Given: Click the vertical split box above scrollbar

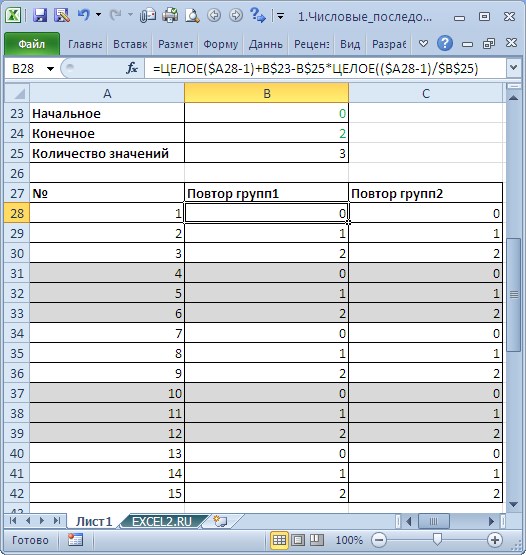Looking at the screenshot, I should (514, 86).
